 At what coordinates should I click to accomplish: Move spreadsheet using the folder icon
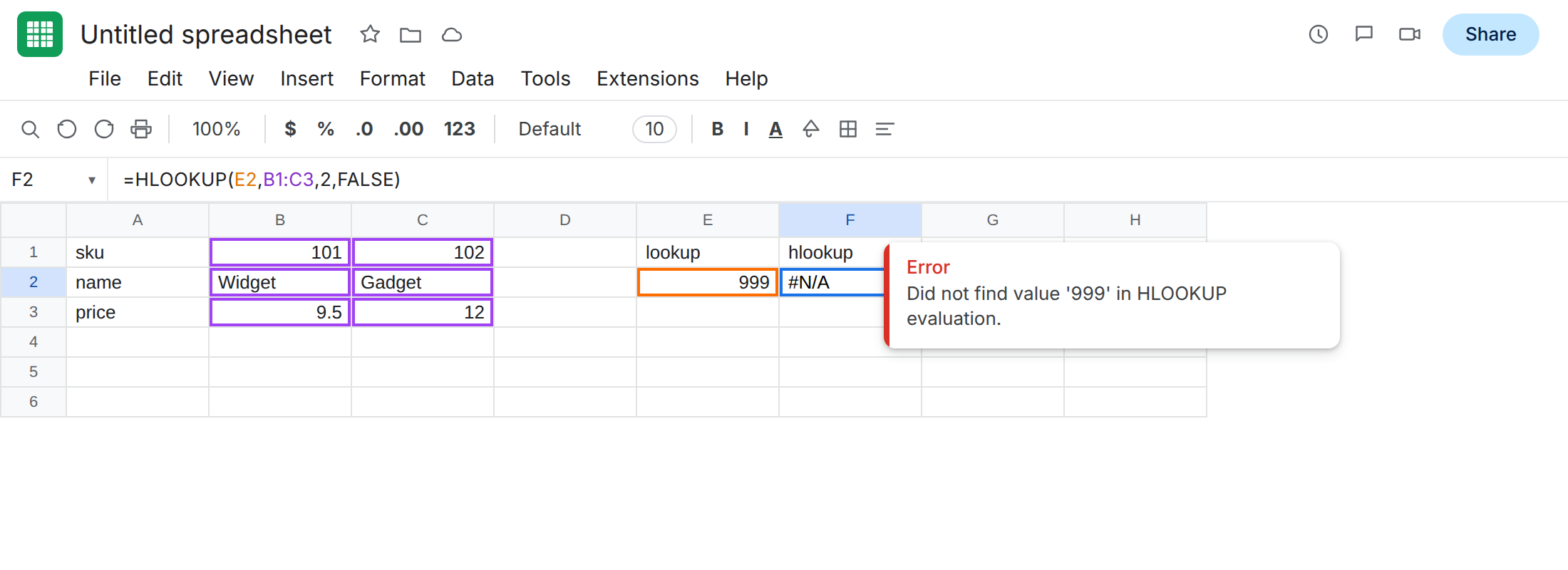[411, 34]
